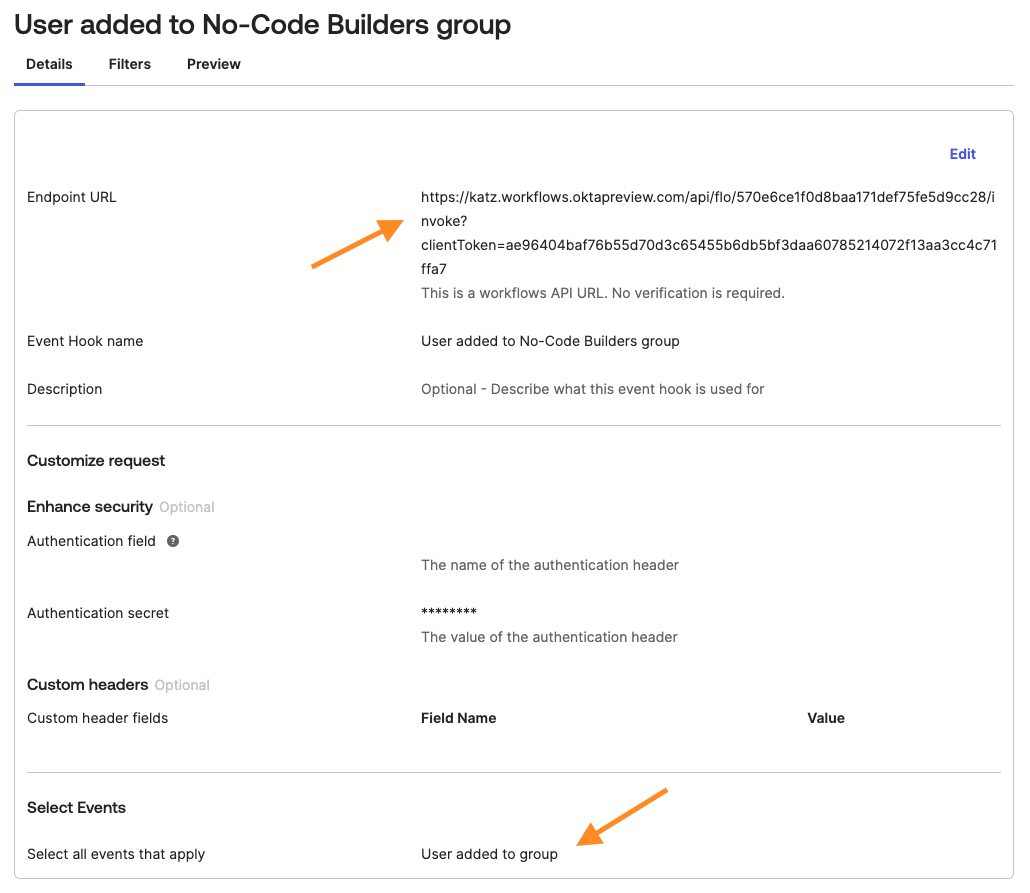
Task: Click the masked authentication secret asterisks
Action: coord(449,613)
